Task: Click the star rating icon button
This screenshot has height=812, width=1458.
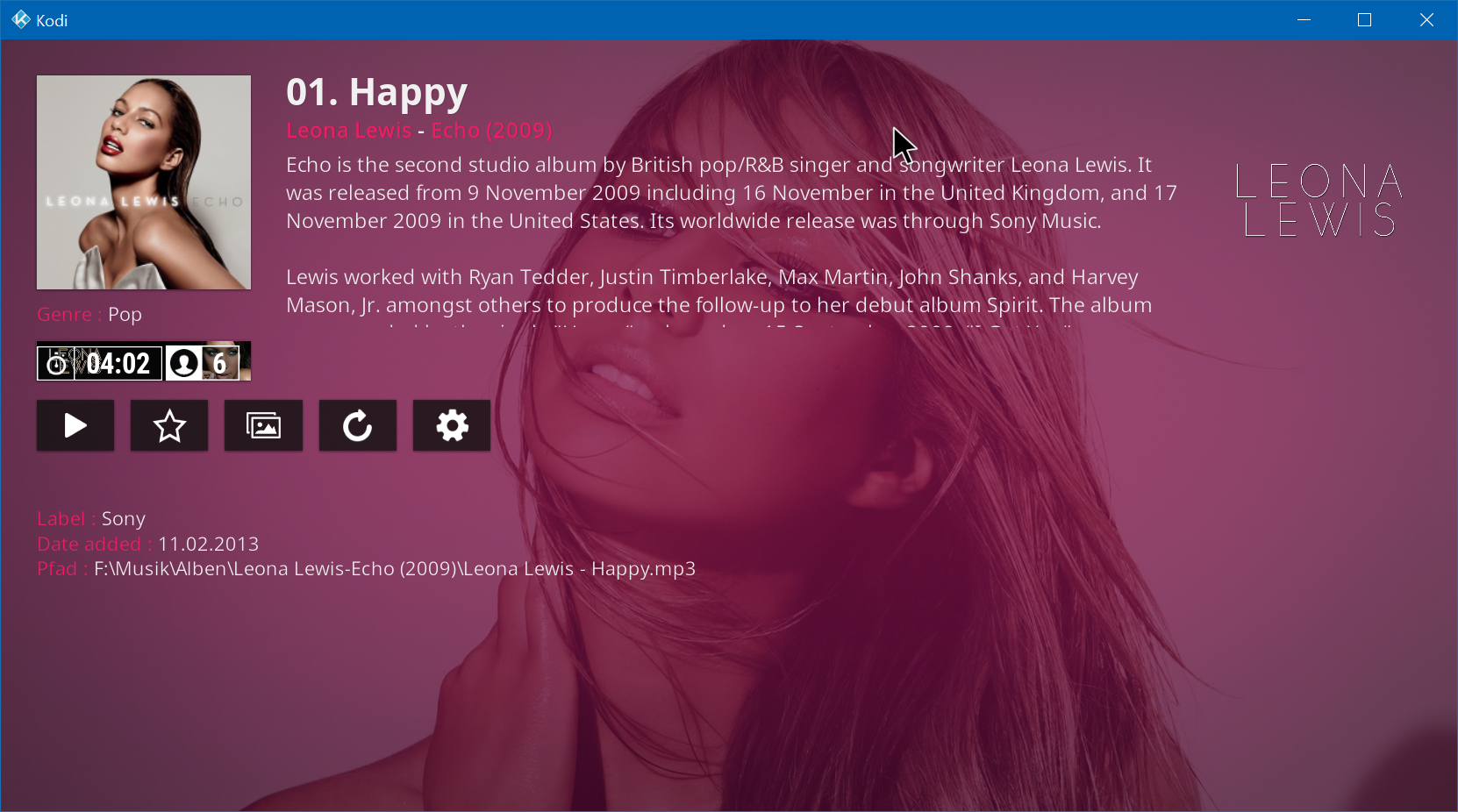Action: pyautogui.click(x=169, y=425)
